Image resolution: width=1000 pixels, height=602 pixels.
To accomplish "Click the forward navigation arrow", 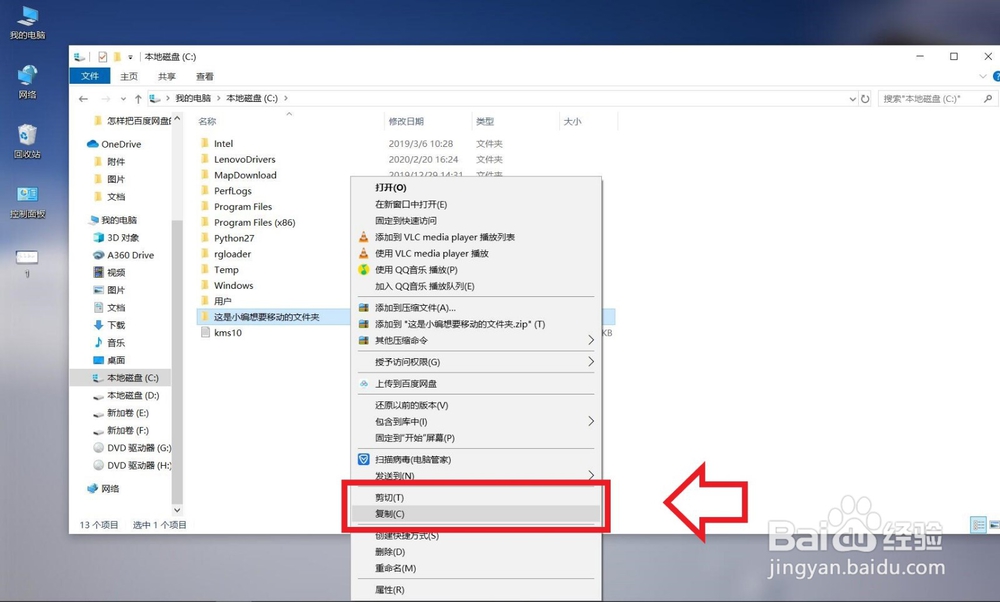I will (105, 98).
